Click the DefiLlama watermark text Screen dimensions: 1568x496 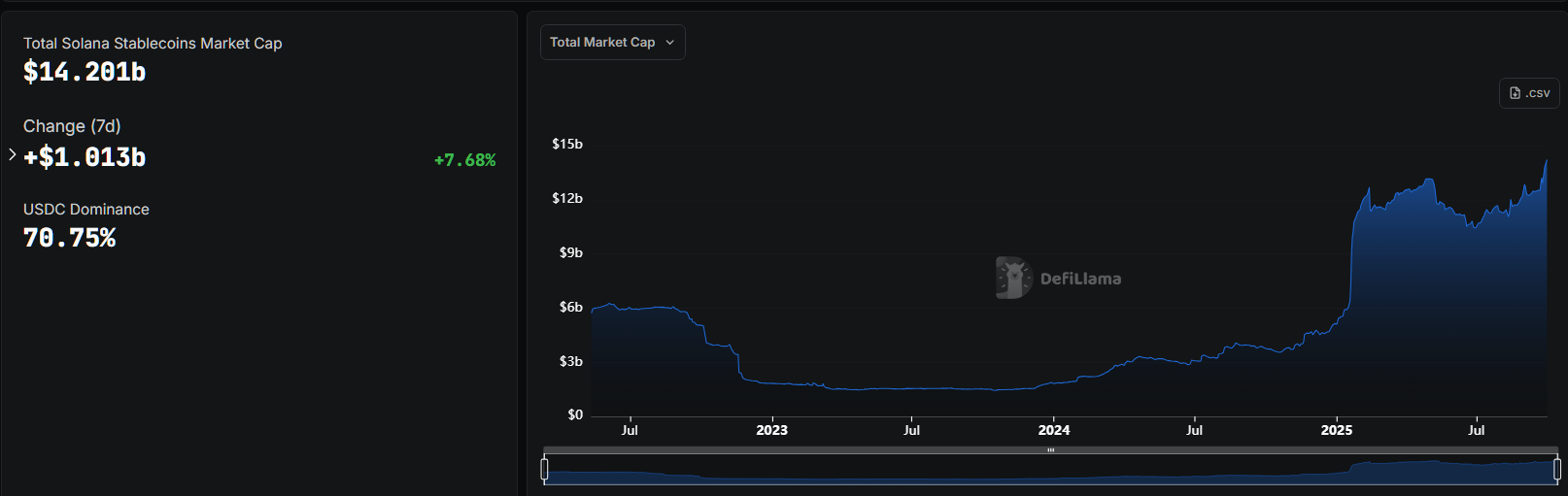tap(1080, 279)
